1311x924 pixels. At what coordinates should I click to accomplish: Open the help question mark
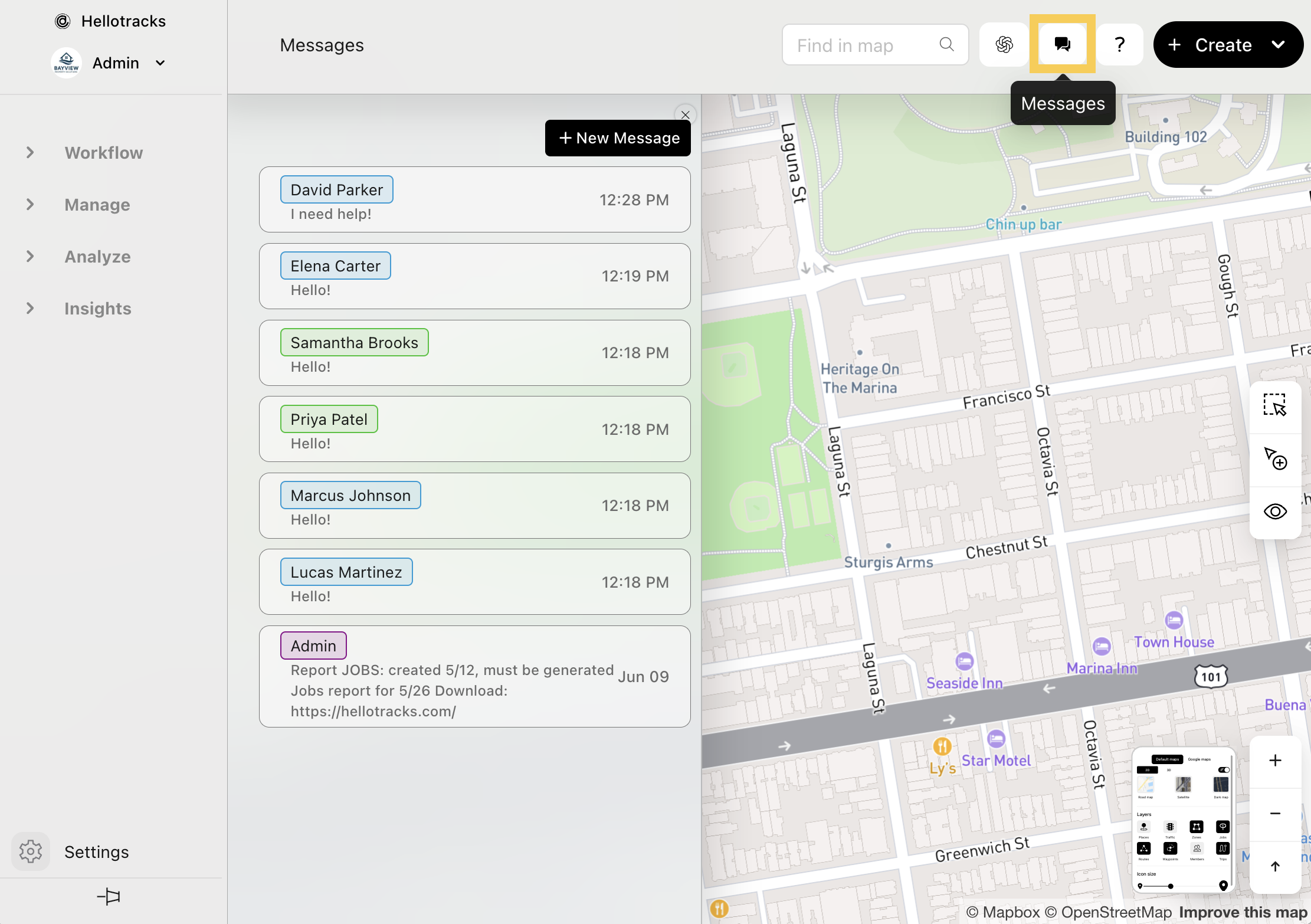tap(1119, 45)
